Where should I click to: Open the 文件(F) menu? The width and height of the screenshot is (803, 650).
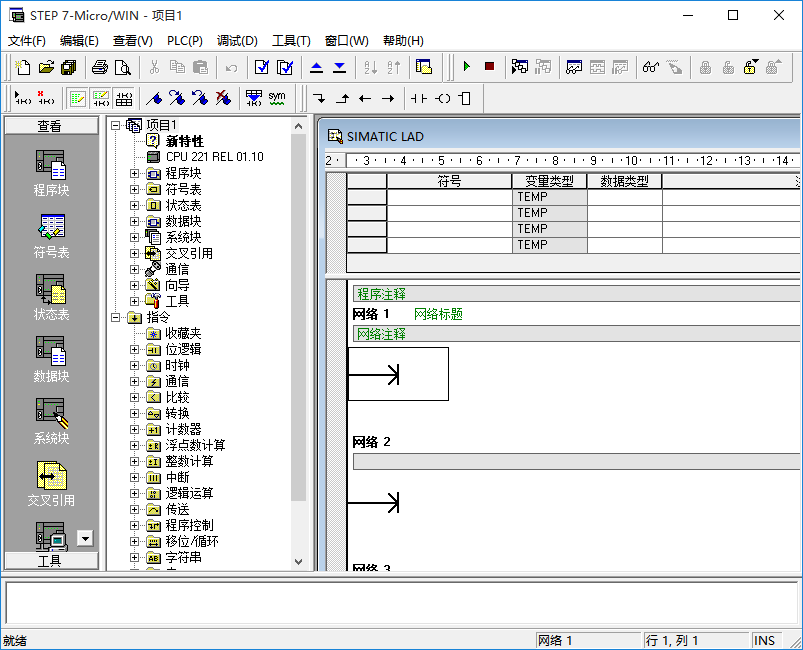(27, 41)
